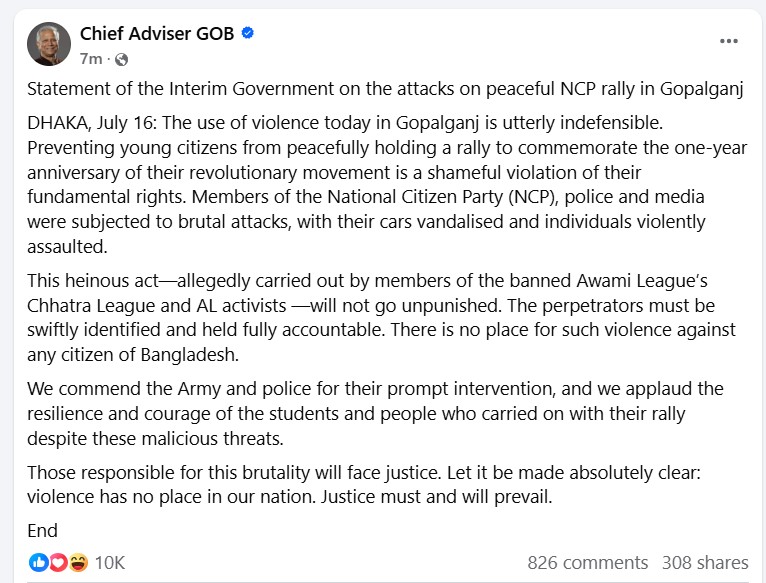The width and height of the screenshot is (766, 583).
Task: Click the 7m post timestamp
Action: 91,59
